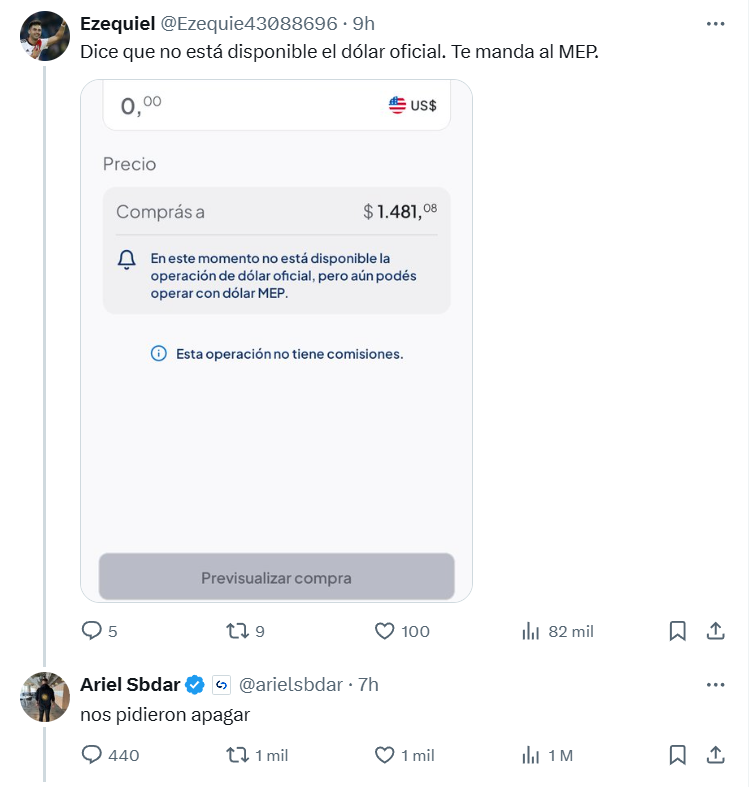
Task: Reply to Ezequiel's tweet
Action: click(92, 631)
